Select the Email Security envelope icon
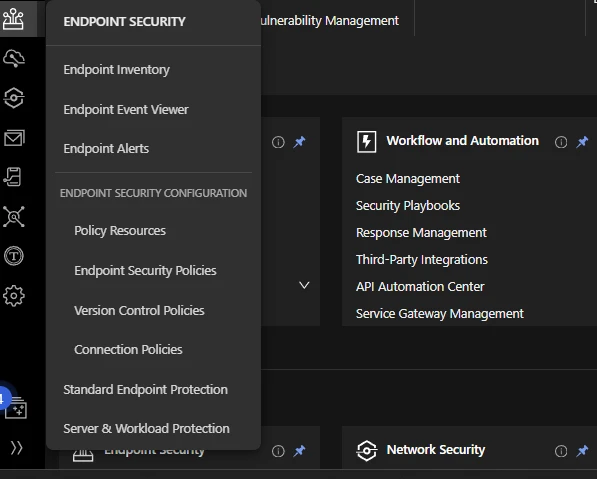Screen dimensions: 597x479 point(14,137)
